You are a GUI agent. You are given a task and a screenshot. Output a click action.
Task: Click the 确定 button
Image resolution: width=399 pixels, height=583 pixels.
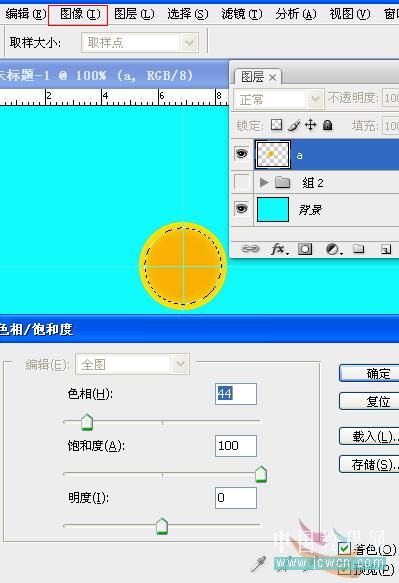pos(369,373)
